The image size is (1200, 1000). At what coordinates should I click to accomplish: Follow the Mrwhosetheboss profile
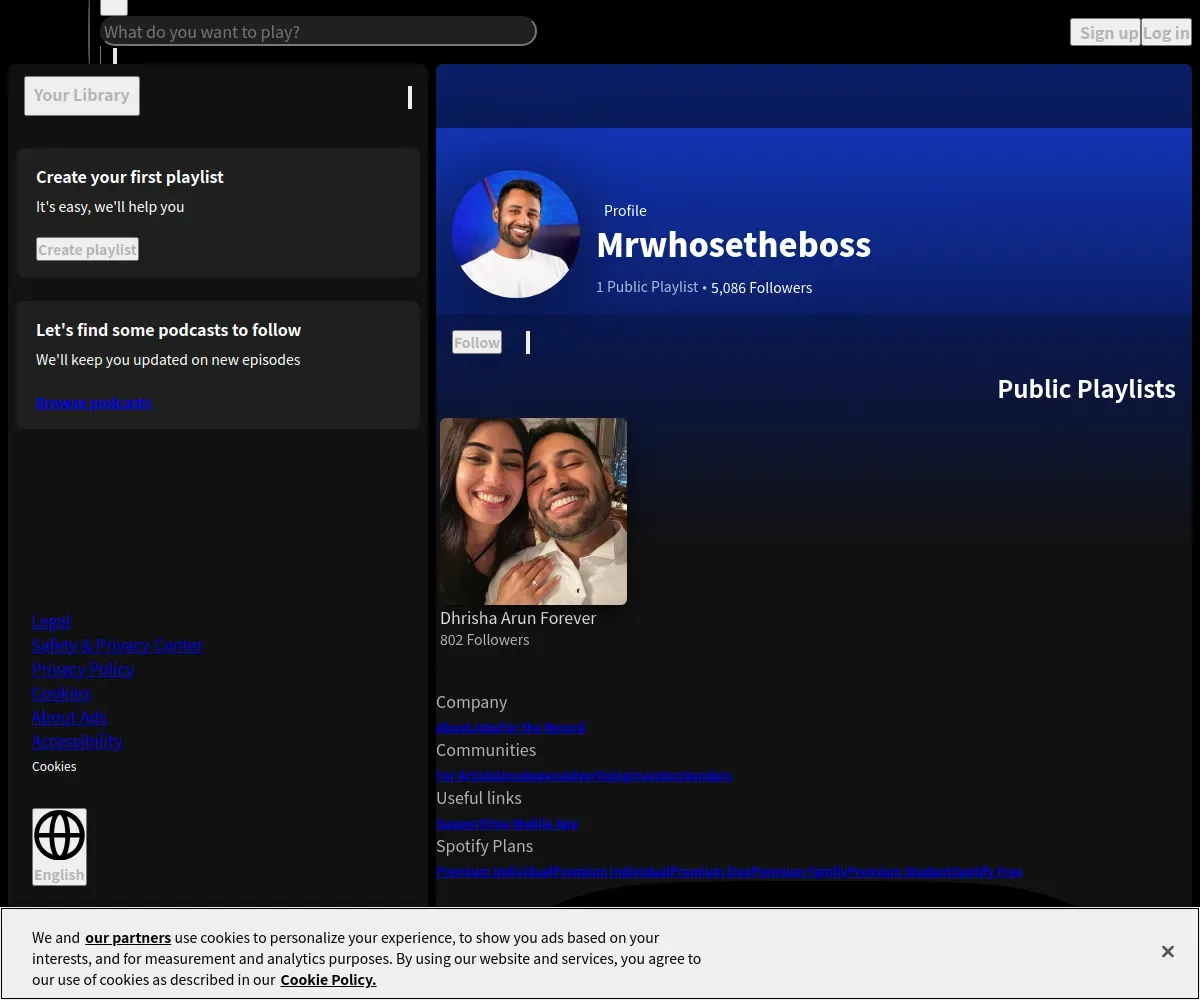[476, 342]
